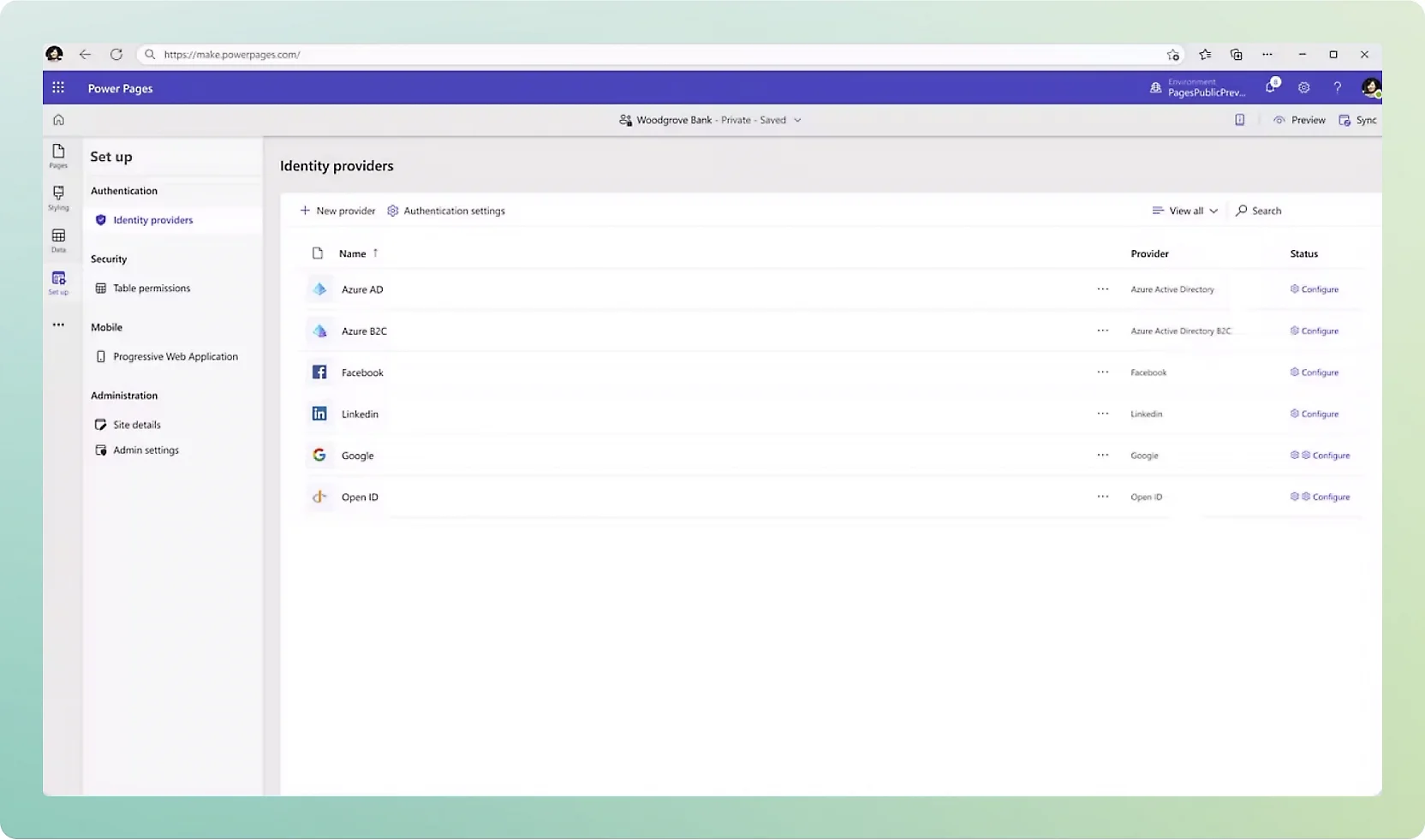
Task: Go back with browser back arrow
Action: pyautogui.click(x=85, y=54)
